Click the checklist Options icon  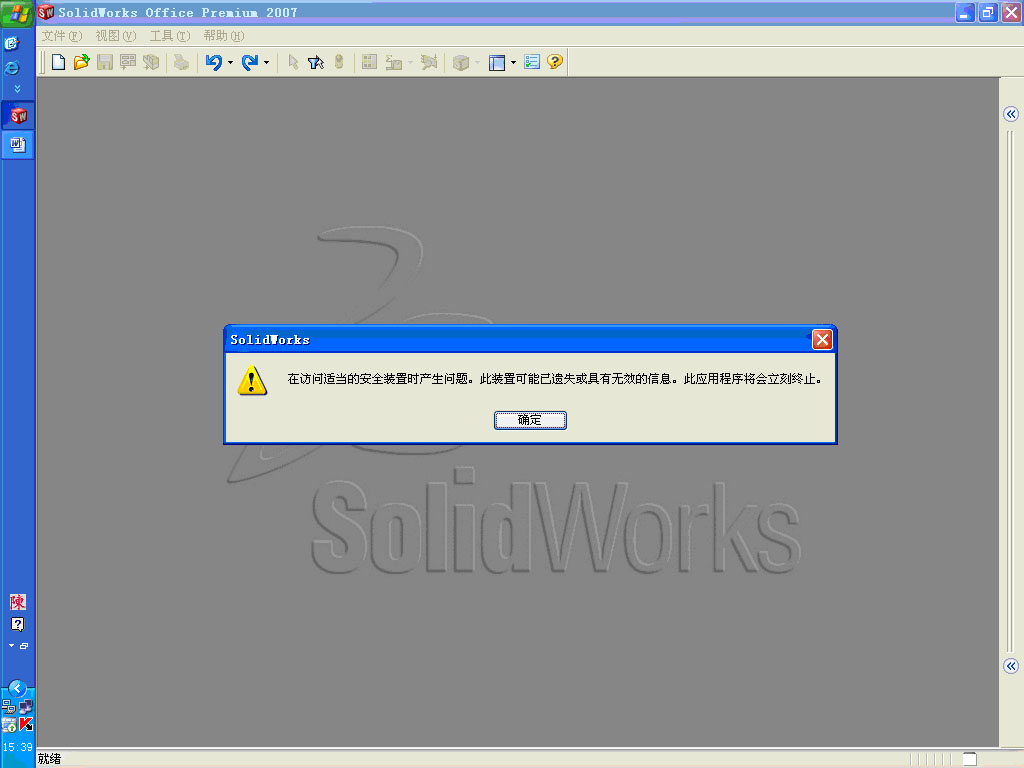coord(532,62)
